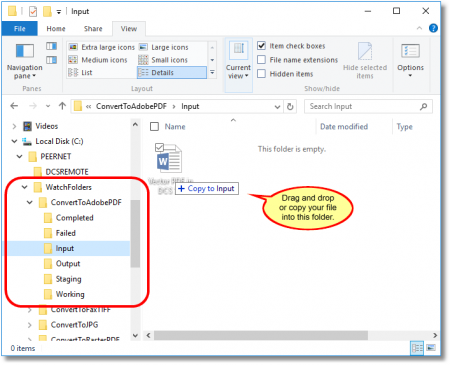This screenshot has height=365, width=450.
Task: Select the DCSREMOTE folder
Action: [x=67, y=172]
